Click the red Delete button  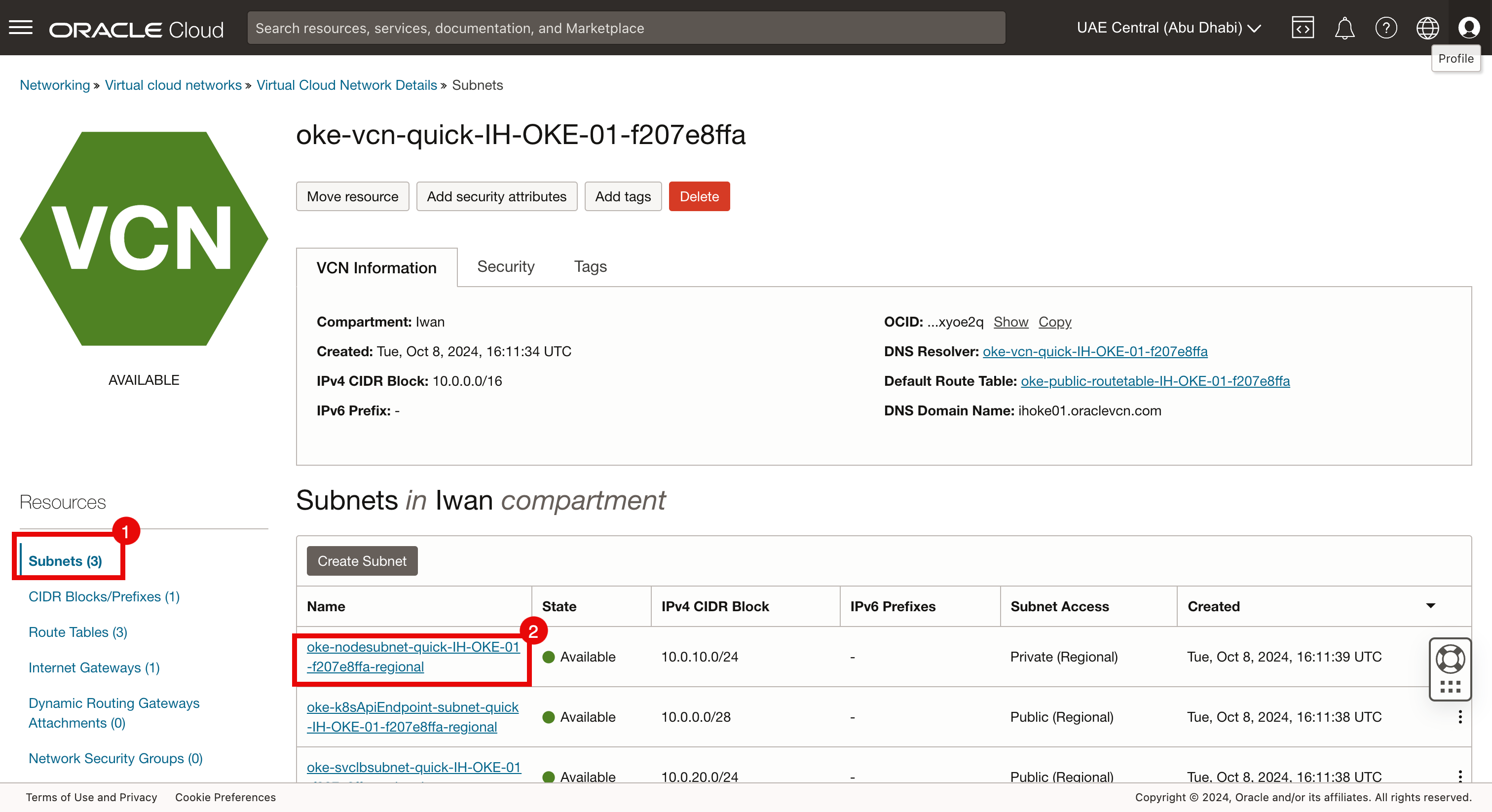pyautogui.click(x=699, y=196)
